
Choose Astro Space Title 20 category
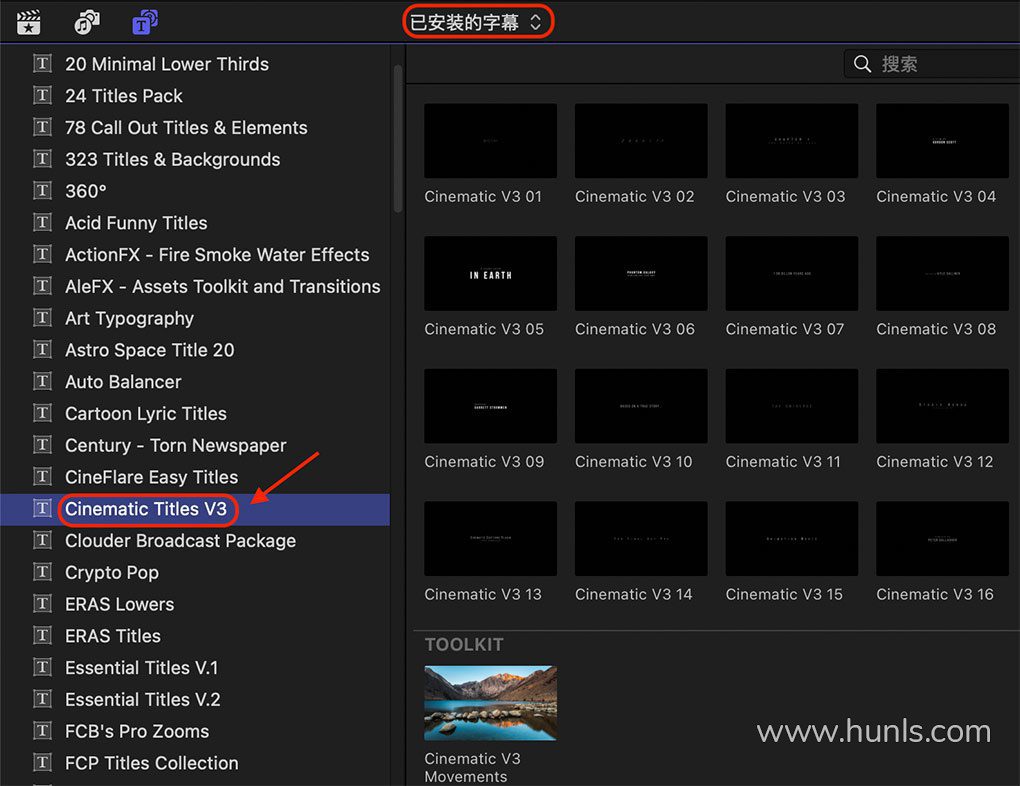pyautogui.click(x=150, y=350)
